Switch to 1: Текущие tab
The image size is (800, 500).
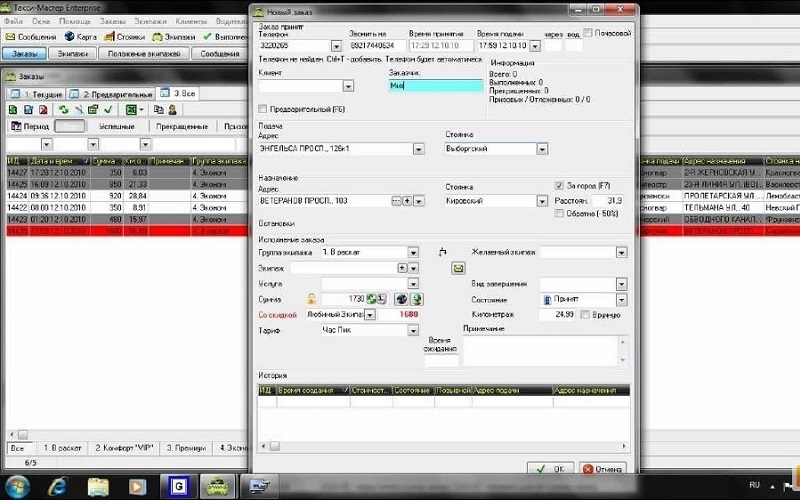tap(36, 94)
